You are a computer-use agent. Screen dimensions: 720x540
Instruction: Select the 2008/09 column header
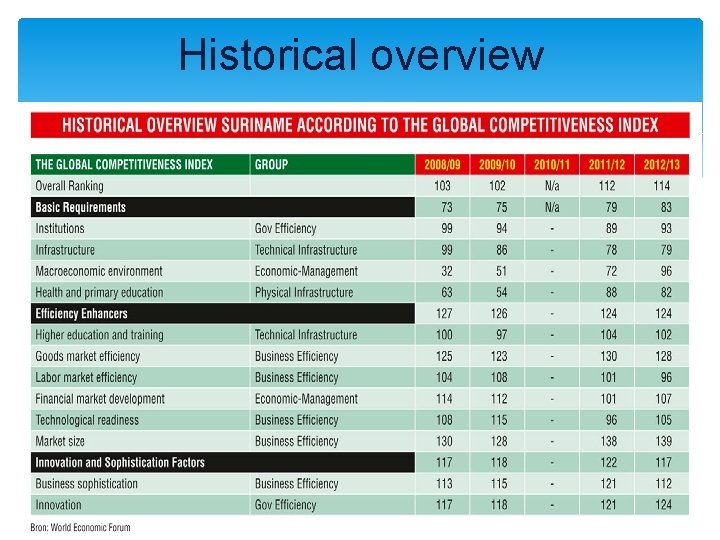tap(442, 164)
